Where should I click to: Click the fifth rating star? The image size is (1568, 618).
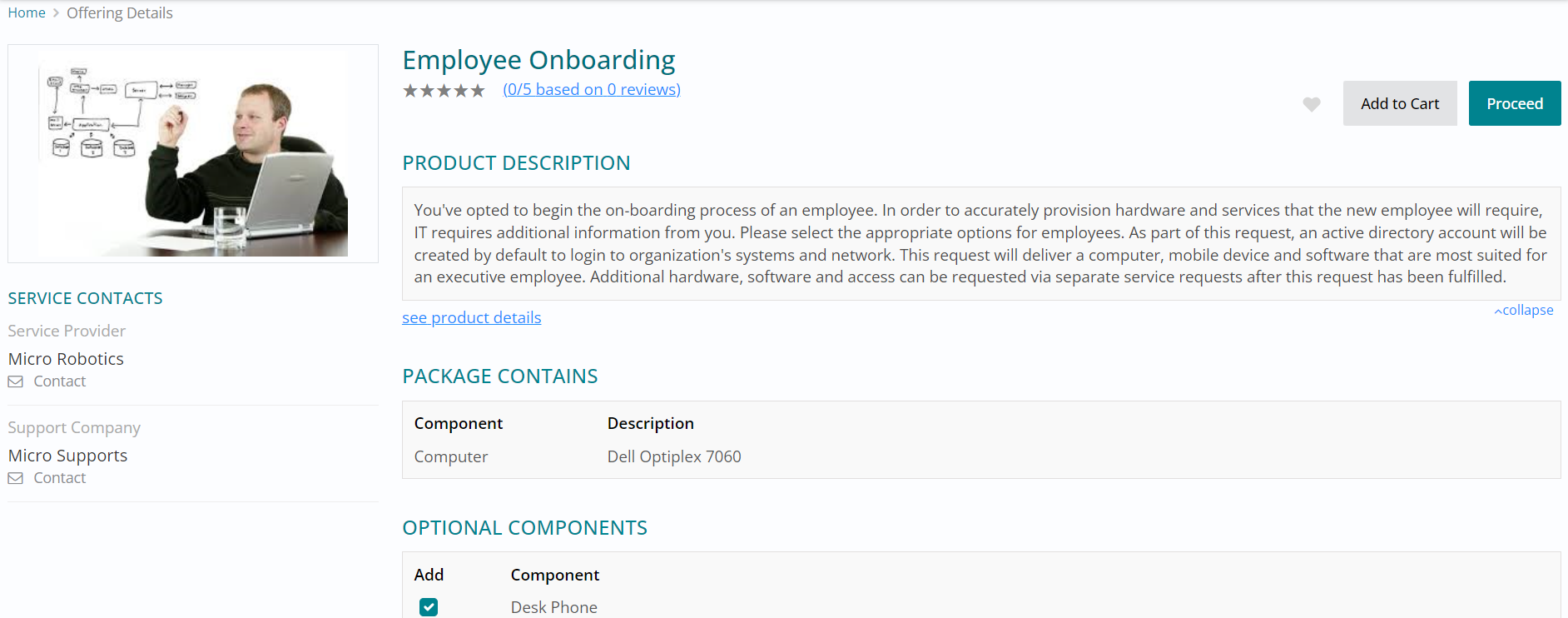(x=478, y=90)
